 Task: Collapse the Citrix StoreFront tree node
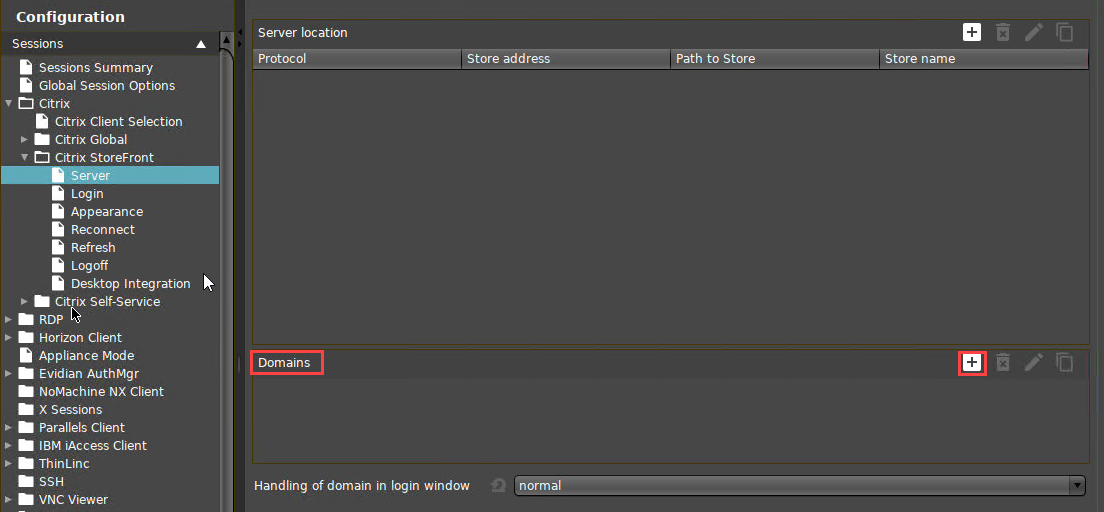(25, 158)
